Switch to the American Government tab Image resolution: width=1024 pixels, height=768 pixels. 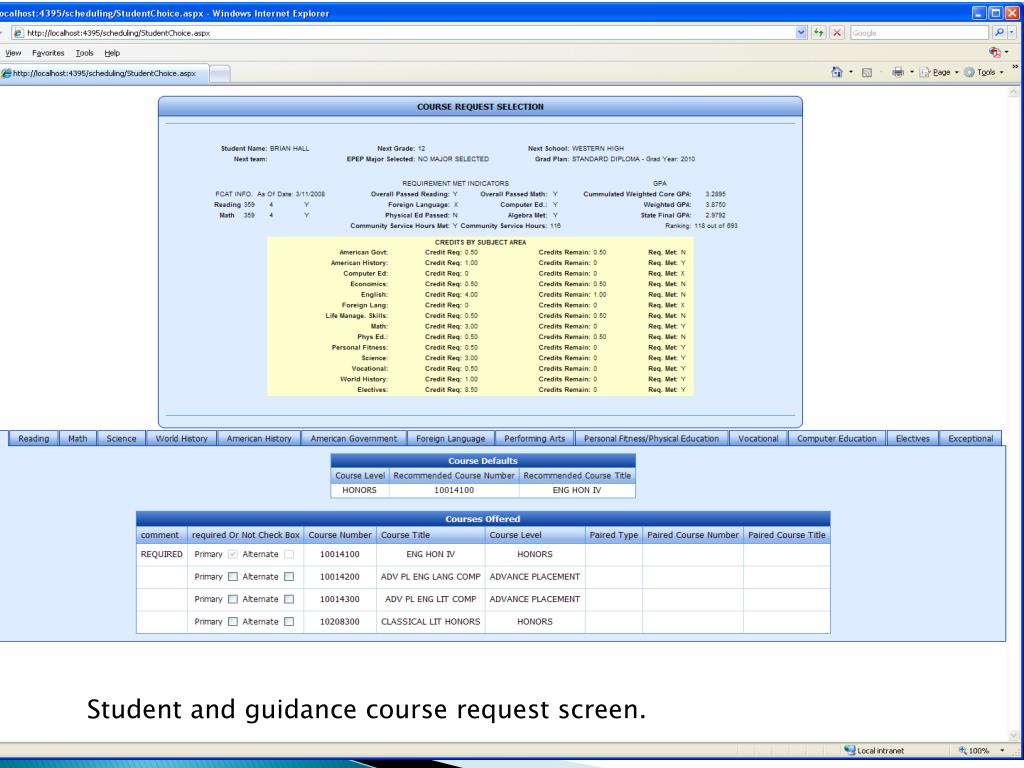coord(354,439)
